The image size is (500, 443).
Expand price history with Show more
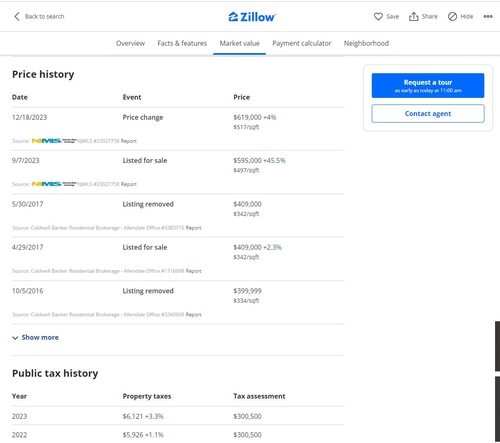click(x=40, y=337)
